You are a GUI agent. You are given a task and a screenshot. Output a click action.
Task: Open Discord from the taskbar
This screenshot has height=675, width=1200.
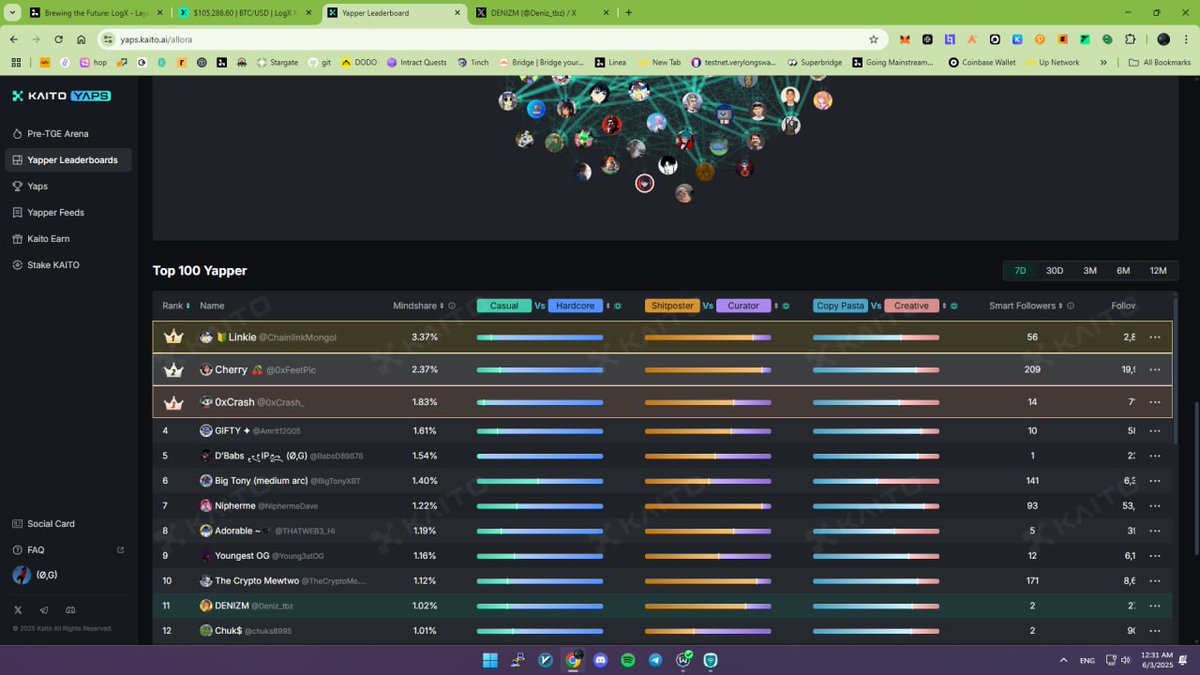600,660
